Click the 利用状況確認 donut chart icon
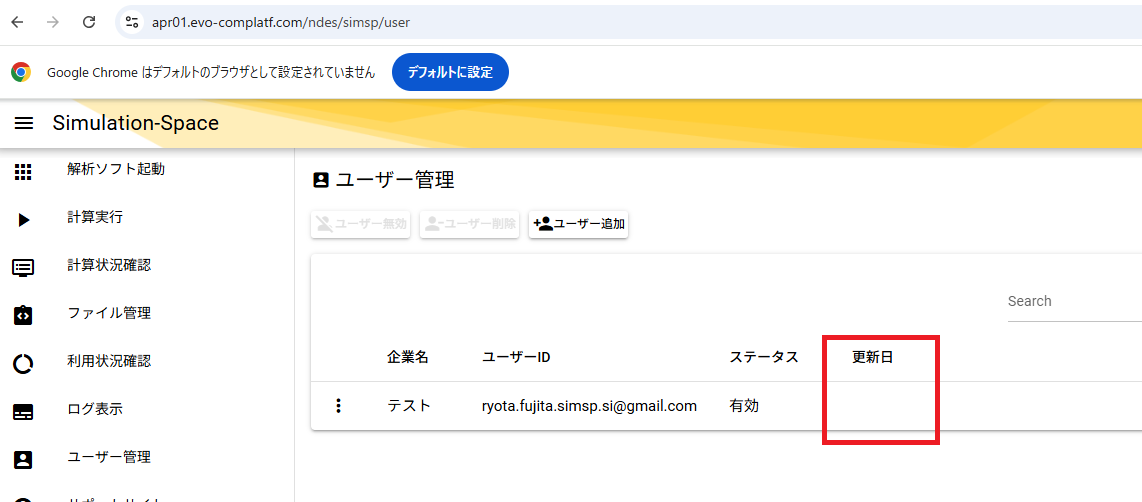 click(x=23, y=364)
